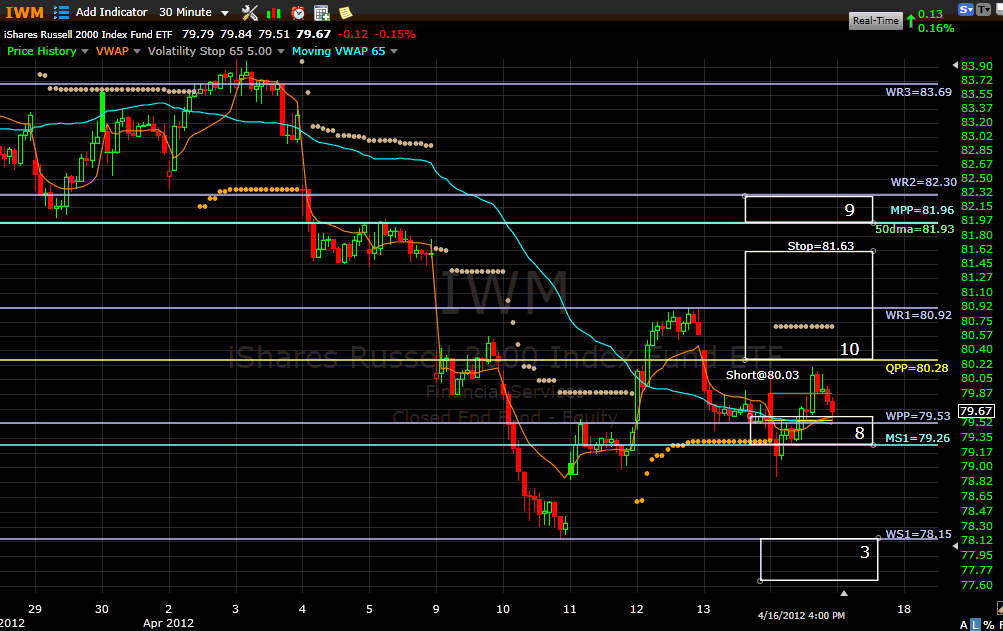Toggle the A scale option
This screenshot has height=631, width=1003.
tap(963, 625)
